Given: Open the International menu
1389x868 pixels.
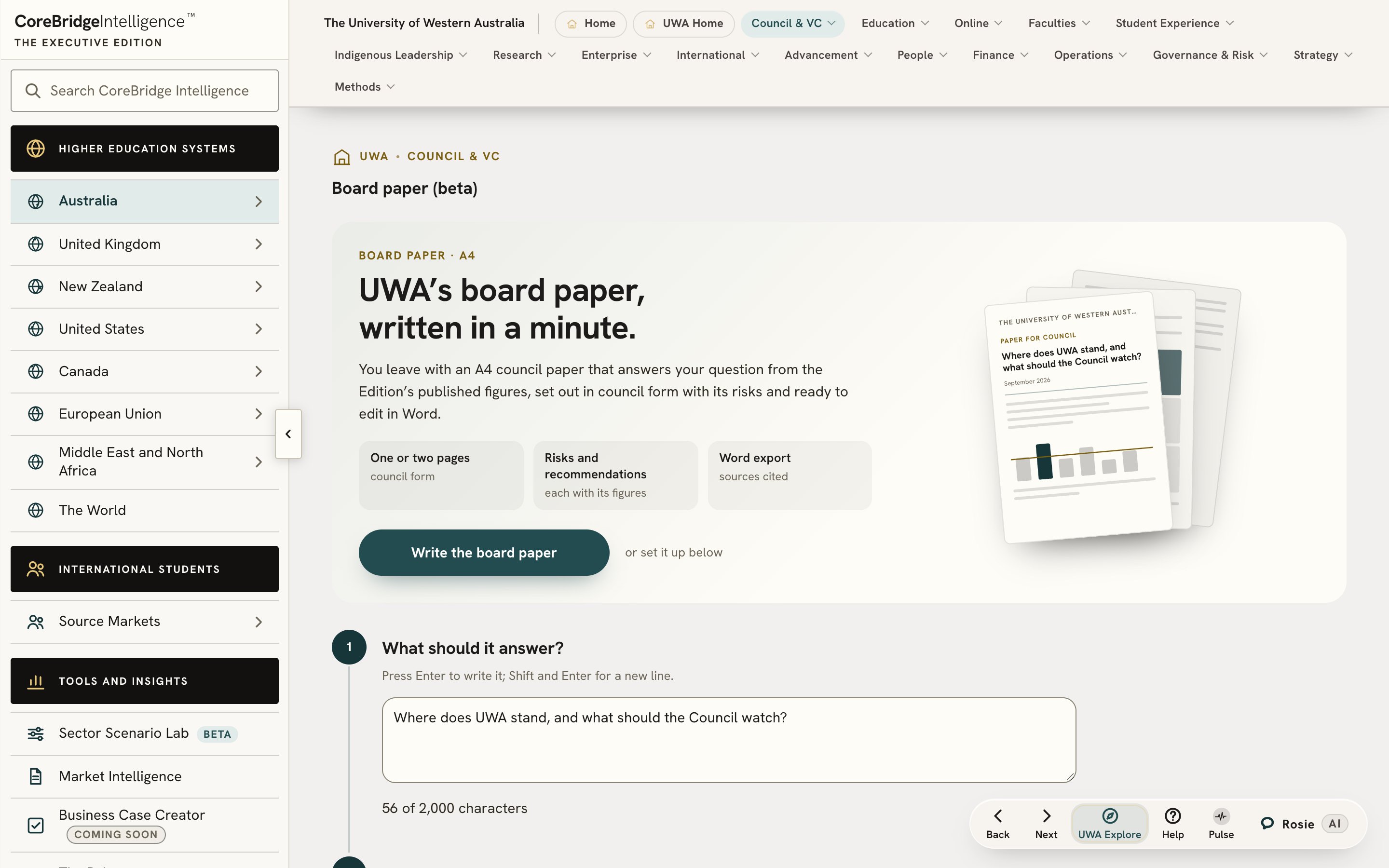Looking at the screenshot, I should click(x=718, y=55).
